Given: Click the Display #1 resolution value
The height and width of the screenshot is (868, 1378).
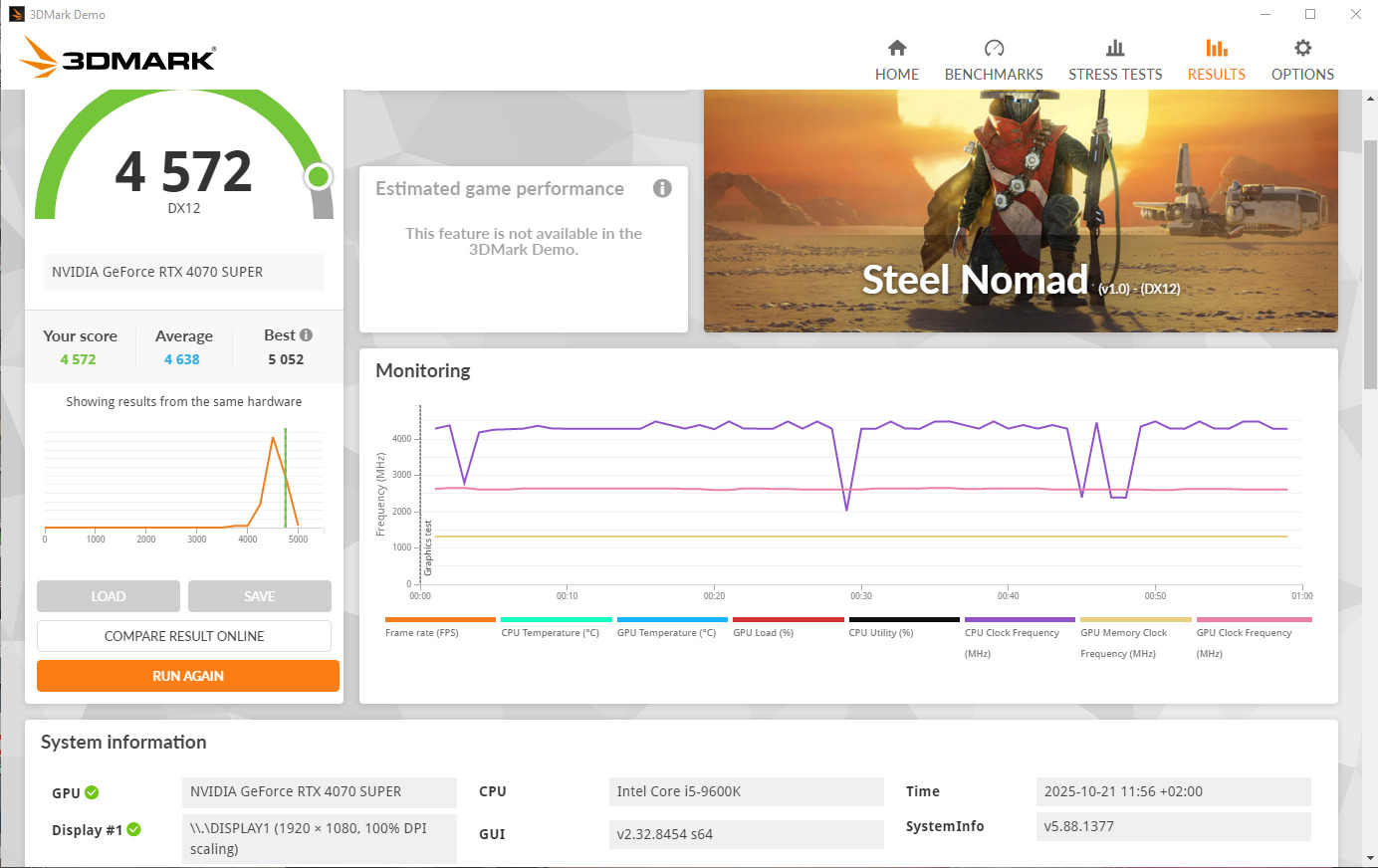Looking at the screenshot, I should tap(320, 838).
